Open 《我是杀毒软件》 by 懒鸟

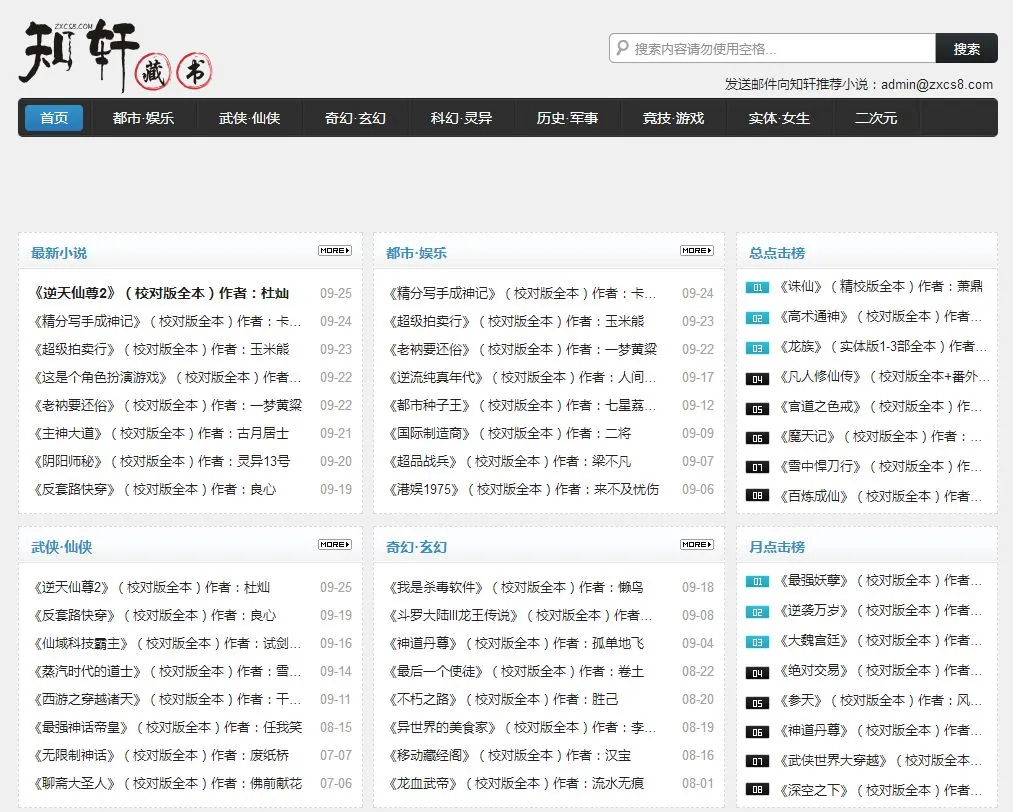coord(516,588)
